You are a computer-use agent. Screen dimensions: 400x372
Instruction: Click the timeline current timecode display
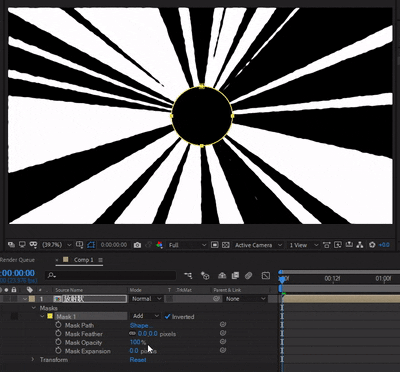coord(17,273)
